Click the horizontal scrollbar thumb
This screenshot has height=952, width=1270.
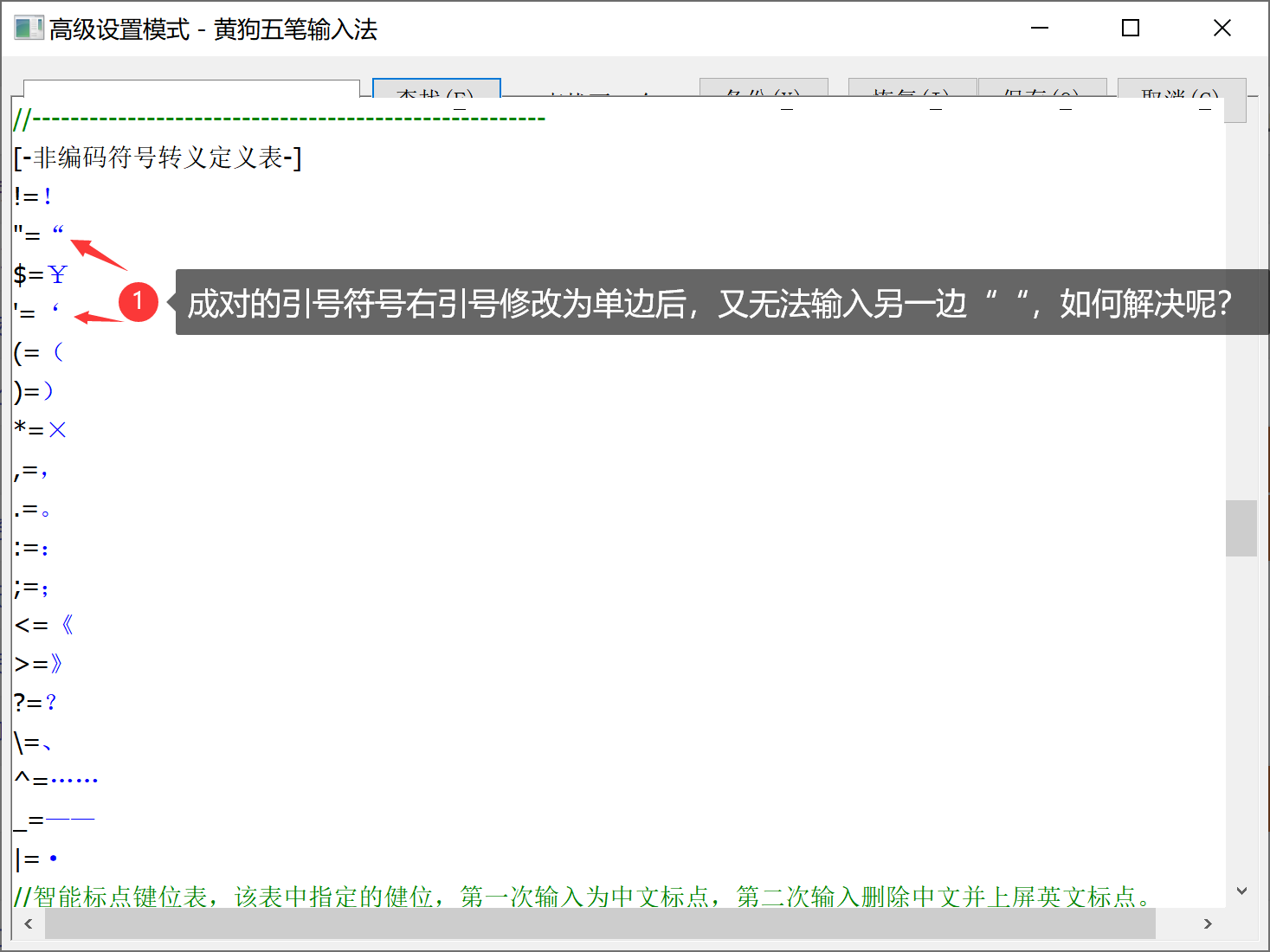click(x=600, y=923)
